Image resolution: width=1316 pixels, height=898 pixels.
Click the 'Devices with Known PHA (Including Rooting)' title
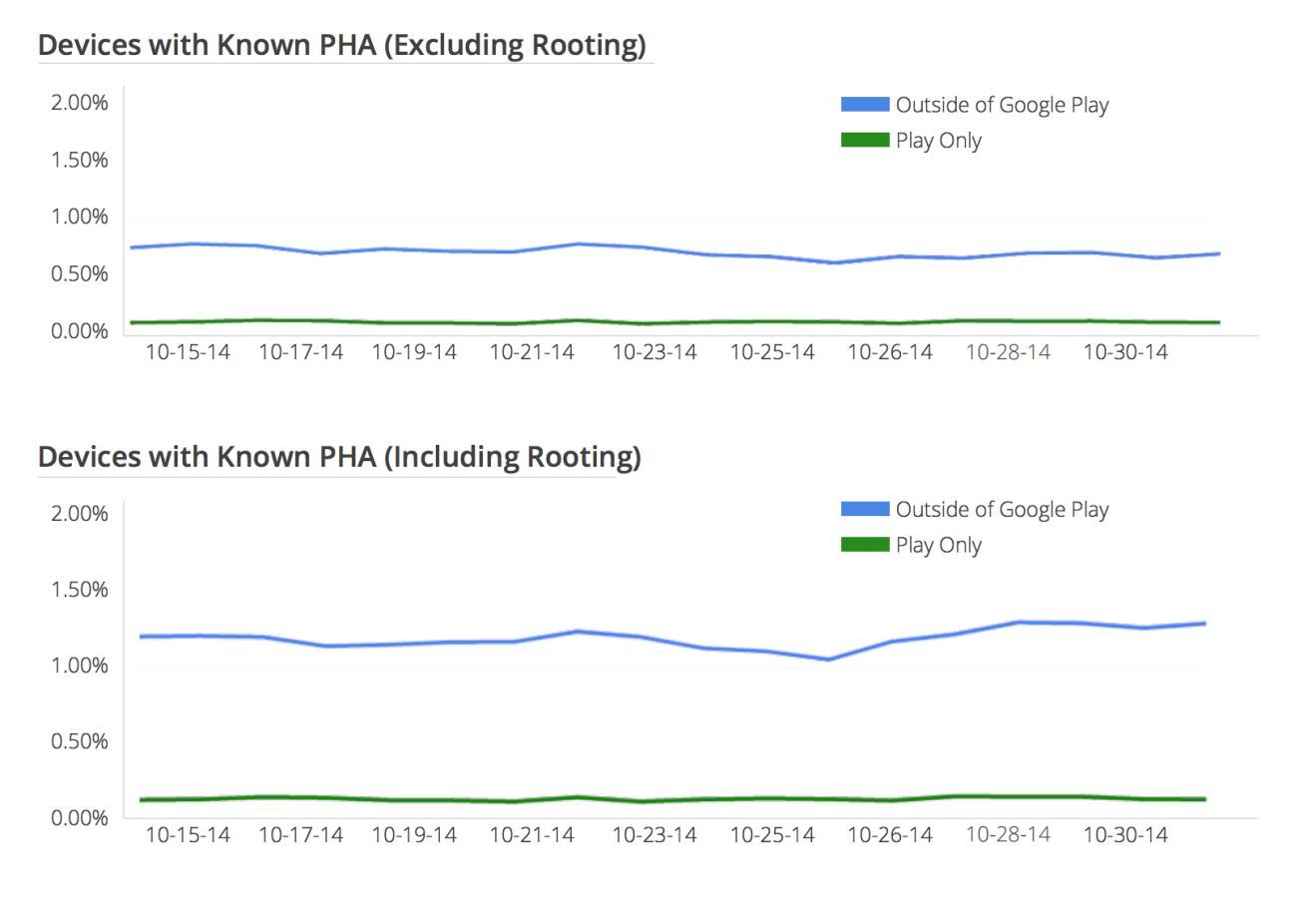(x=339, y=457)
